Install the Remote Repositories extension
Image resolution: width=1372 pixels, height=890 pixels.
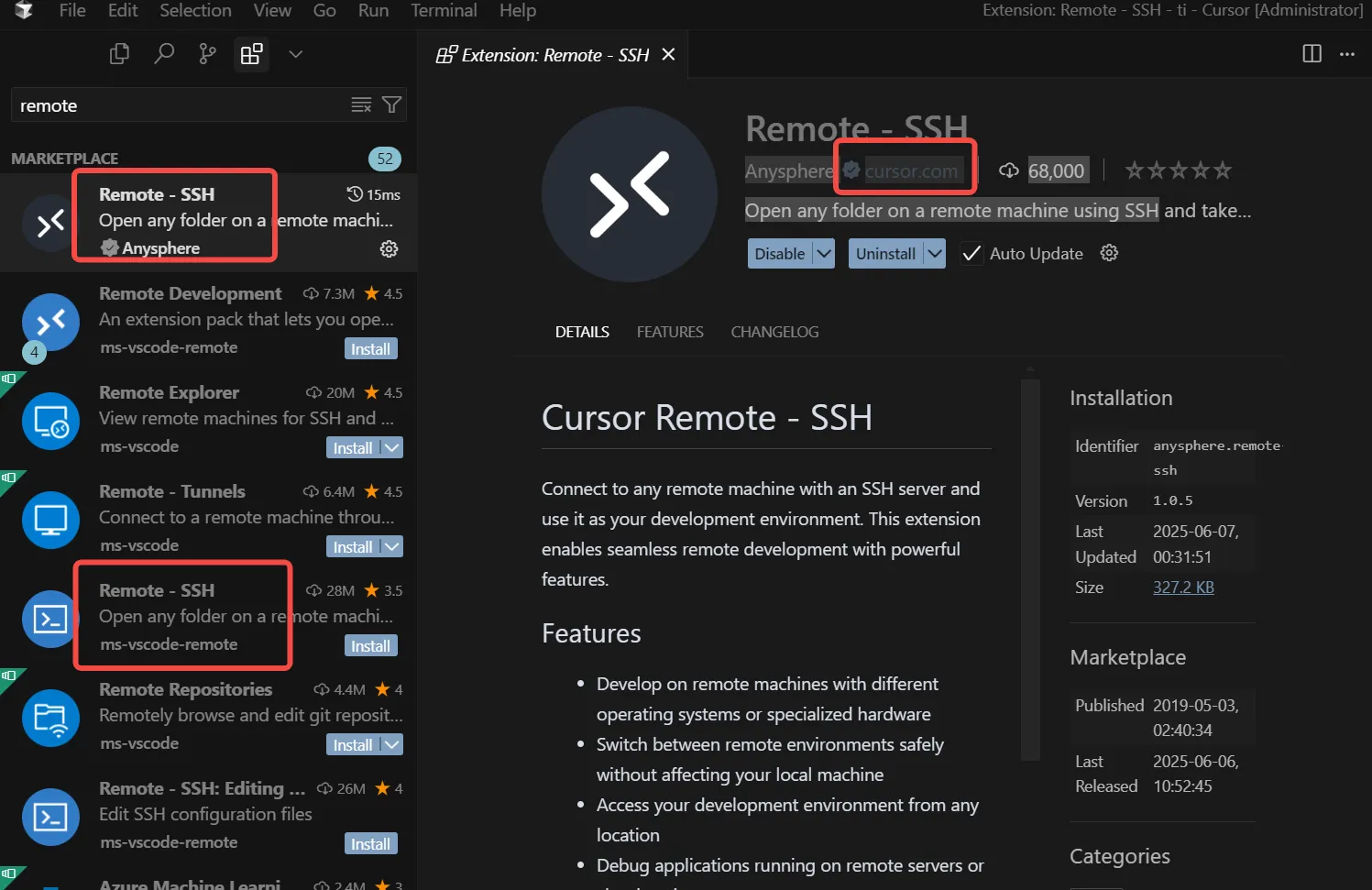(353, 745)
